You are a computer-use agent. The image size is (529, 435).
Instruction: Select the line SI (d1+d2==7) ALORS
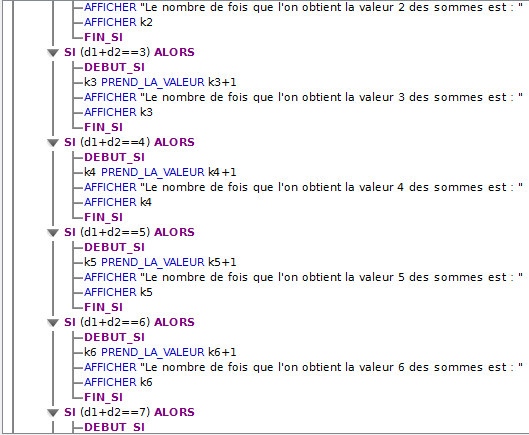(x=130, y=412)
